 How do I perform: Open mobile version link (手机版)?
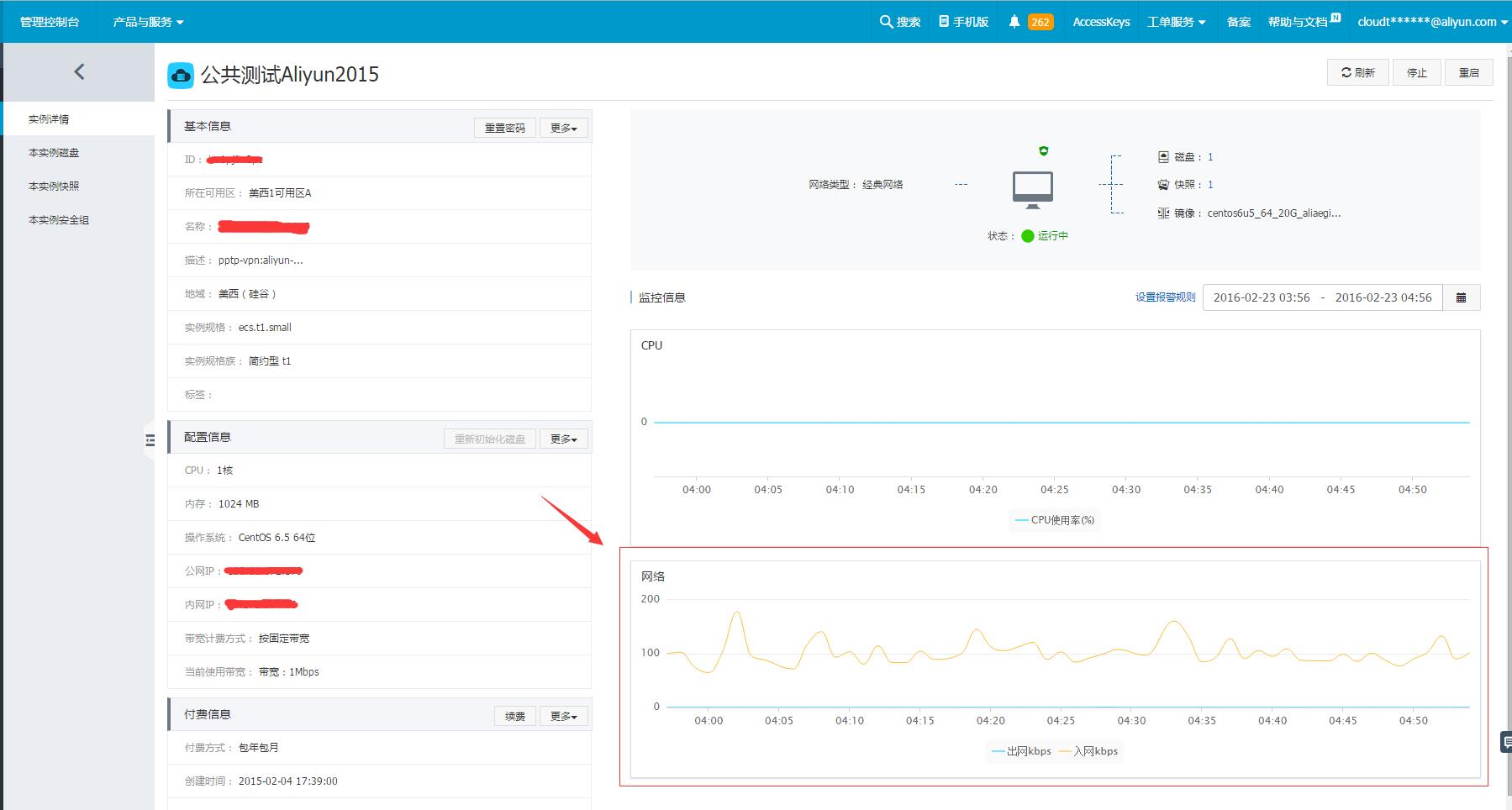(964, 22)
